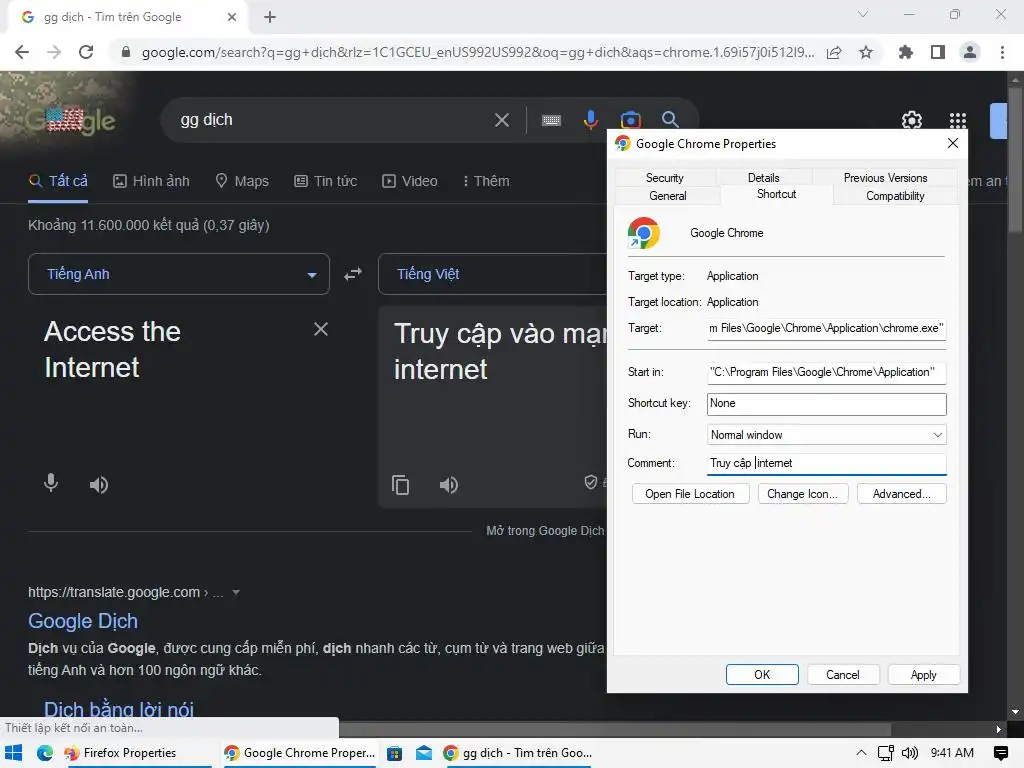Go back using Chrome's back arrow
Screen dimensions: 1024x768
[x=22, y=52]
